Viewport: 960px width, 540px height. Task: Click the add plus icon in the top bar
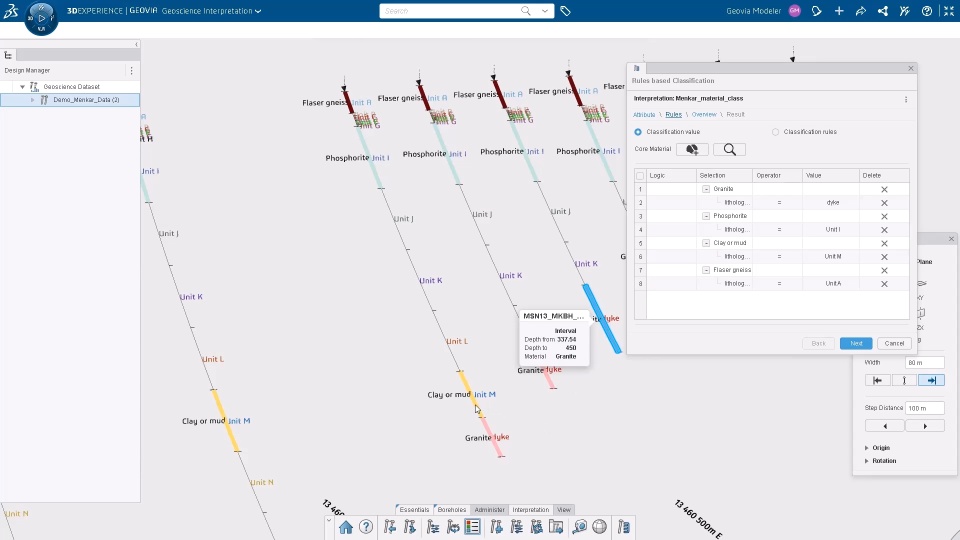pyautogui.click(x=839, y=11)
